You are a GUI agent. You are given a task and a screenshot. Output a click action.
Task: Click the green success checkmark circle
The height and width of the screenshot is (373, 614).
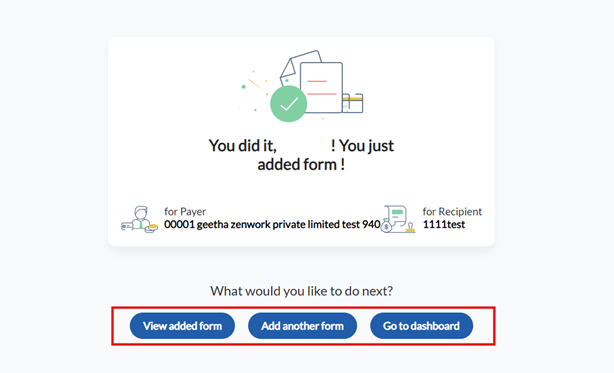coord(289,104)
